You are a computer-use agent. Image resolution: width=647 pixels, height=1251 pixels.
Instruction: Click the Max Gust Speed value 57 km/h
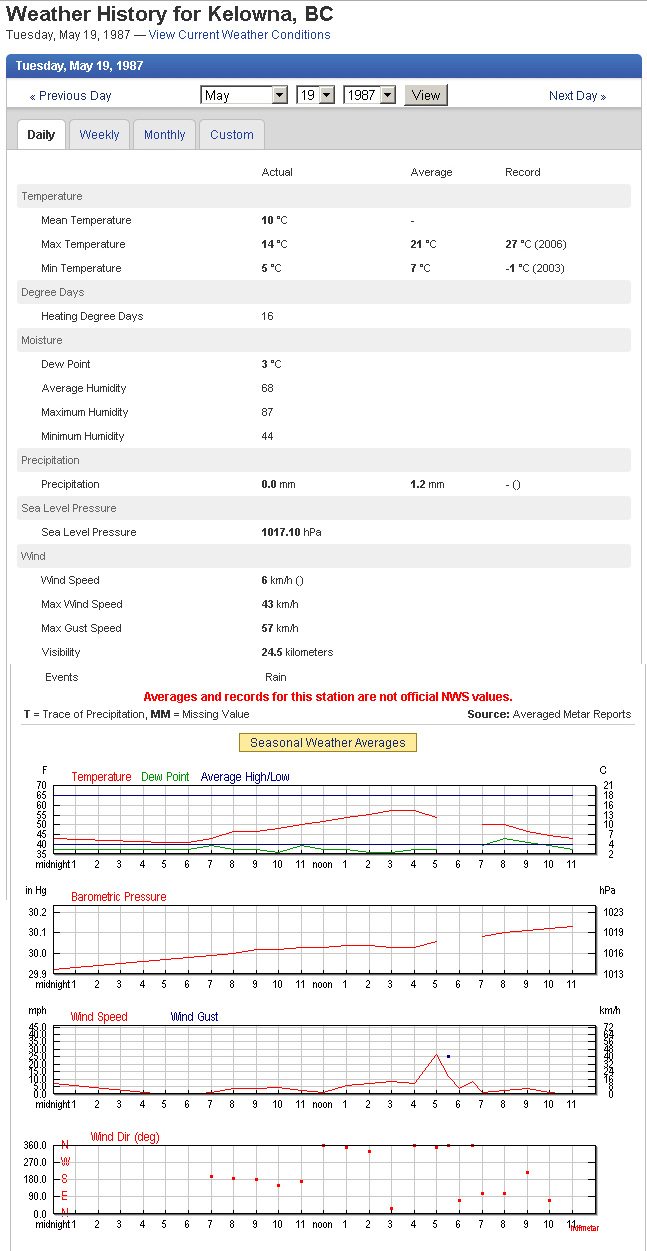[280, 628]
